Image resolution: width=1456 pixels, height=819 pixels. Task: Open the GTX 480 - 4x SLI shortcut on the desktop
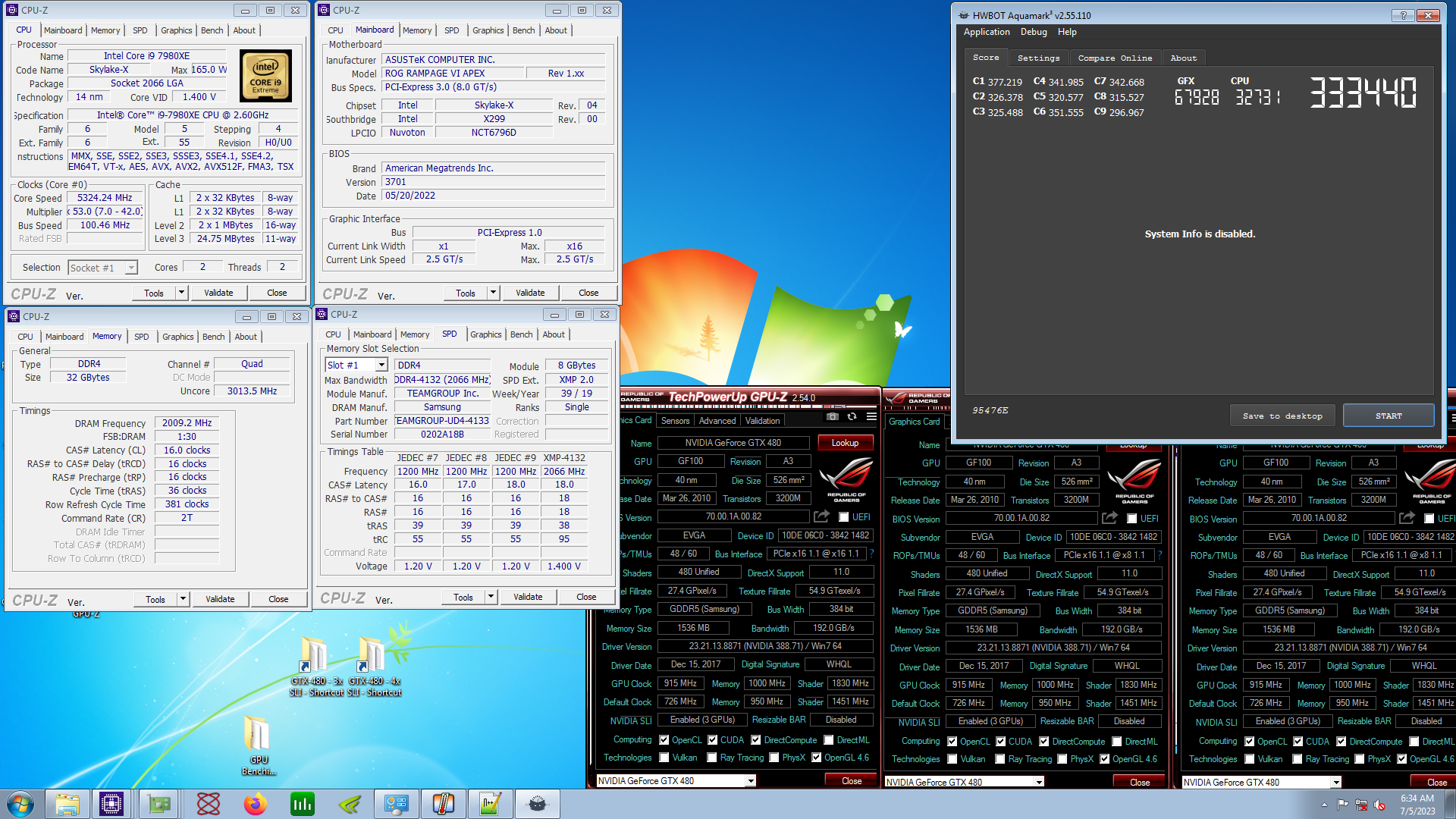pyautogui.click(x=375, y=667)
